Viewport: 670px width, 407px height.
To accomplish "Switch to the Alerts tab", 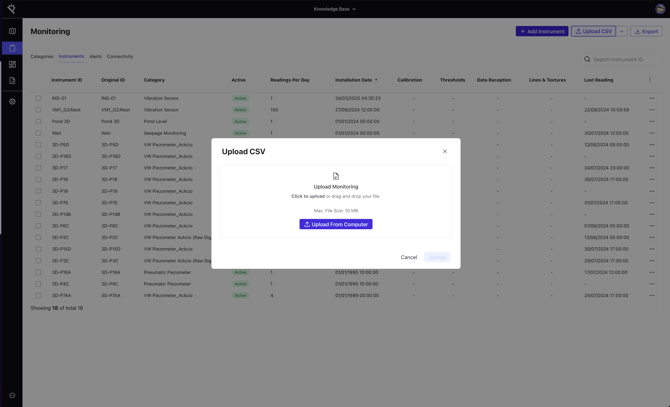I will (x=95, y=56).
